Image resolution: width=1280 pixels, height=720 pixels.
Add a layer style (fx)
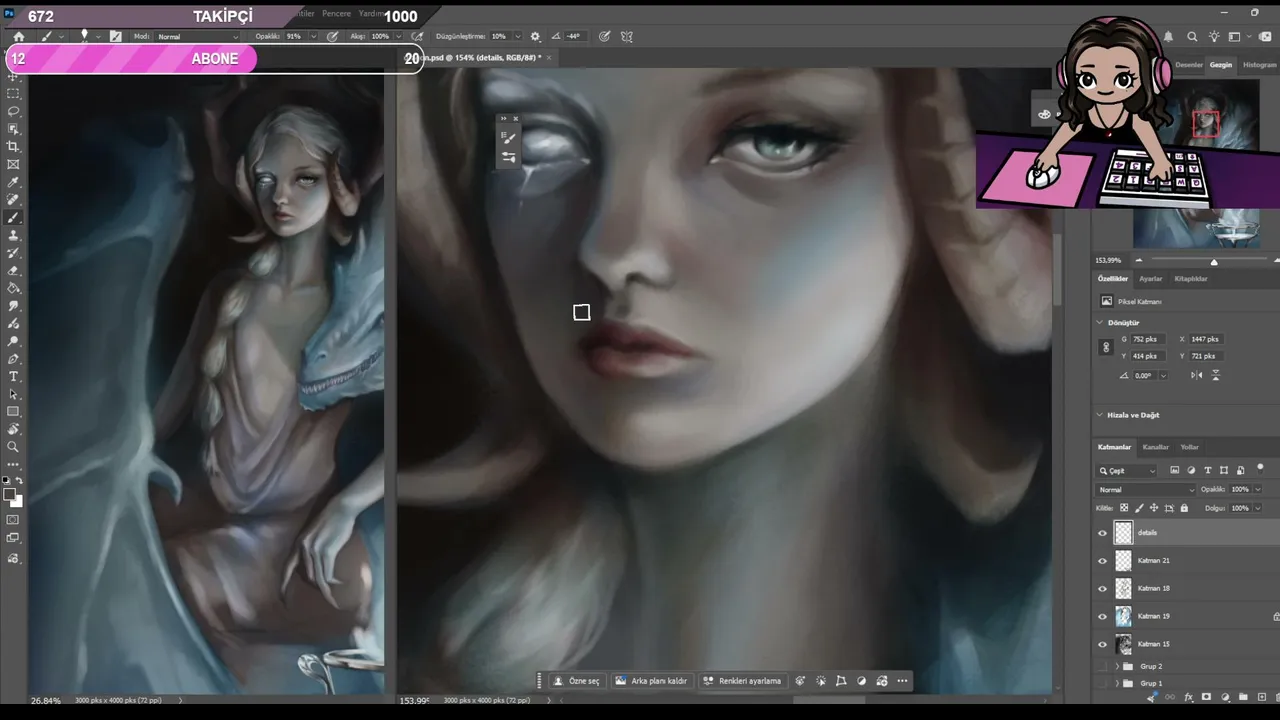pos(1188,697)
